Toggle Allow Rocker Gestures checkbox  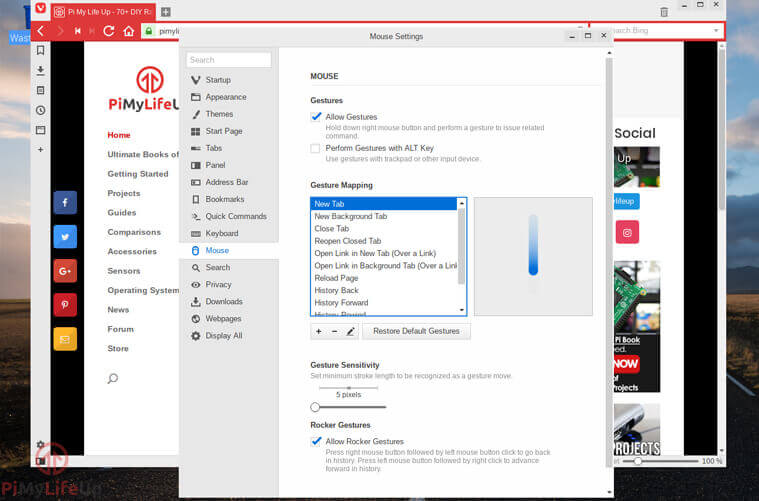(316, 441)
